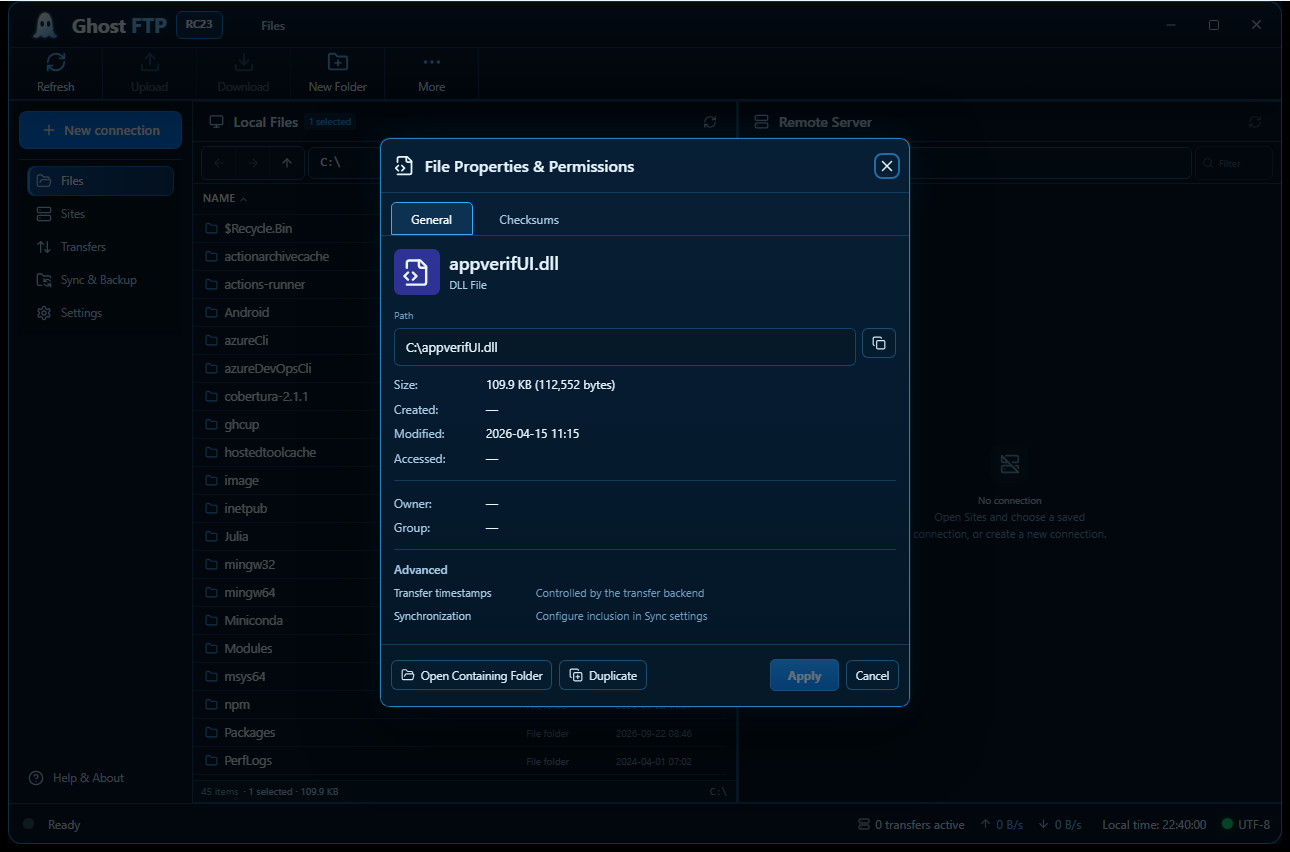Select the General tab
Screen dimensions: 1290x852
coord(432,219)
